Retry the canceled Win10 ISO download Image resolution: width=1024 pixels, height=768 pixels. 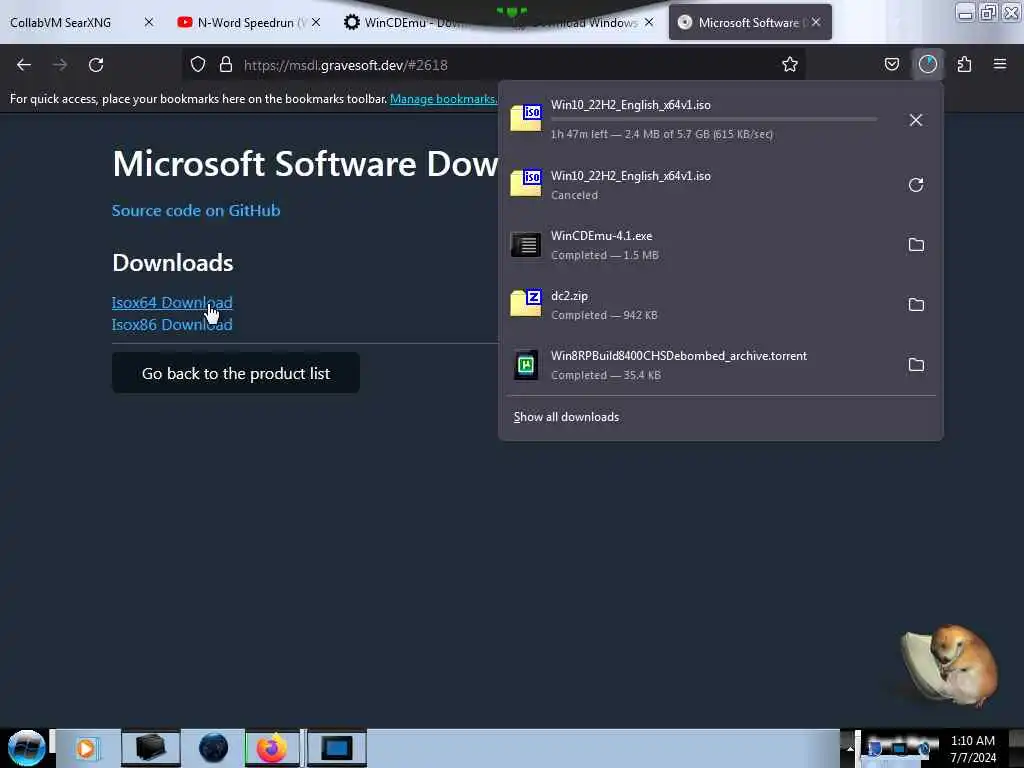pyautogui.click(x=916, y=185)
